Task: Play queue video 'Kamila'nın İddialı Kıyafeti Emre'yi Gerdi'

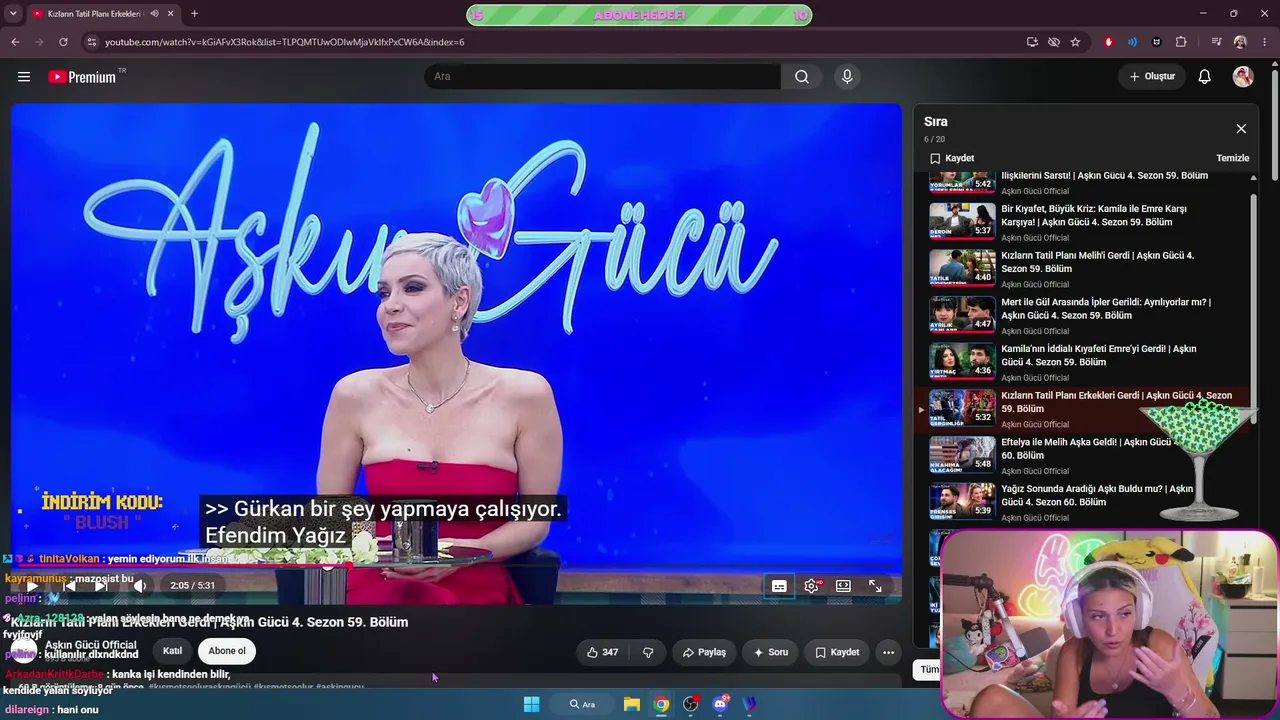Action: click(1086, 363)
